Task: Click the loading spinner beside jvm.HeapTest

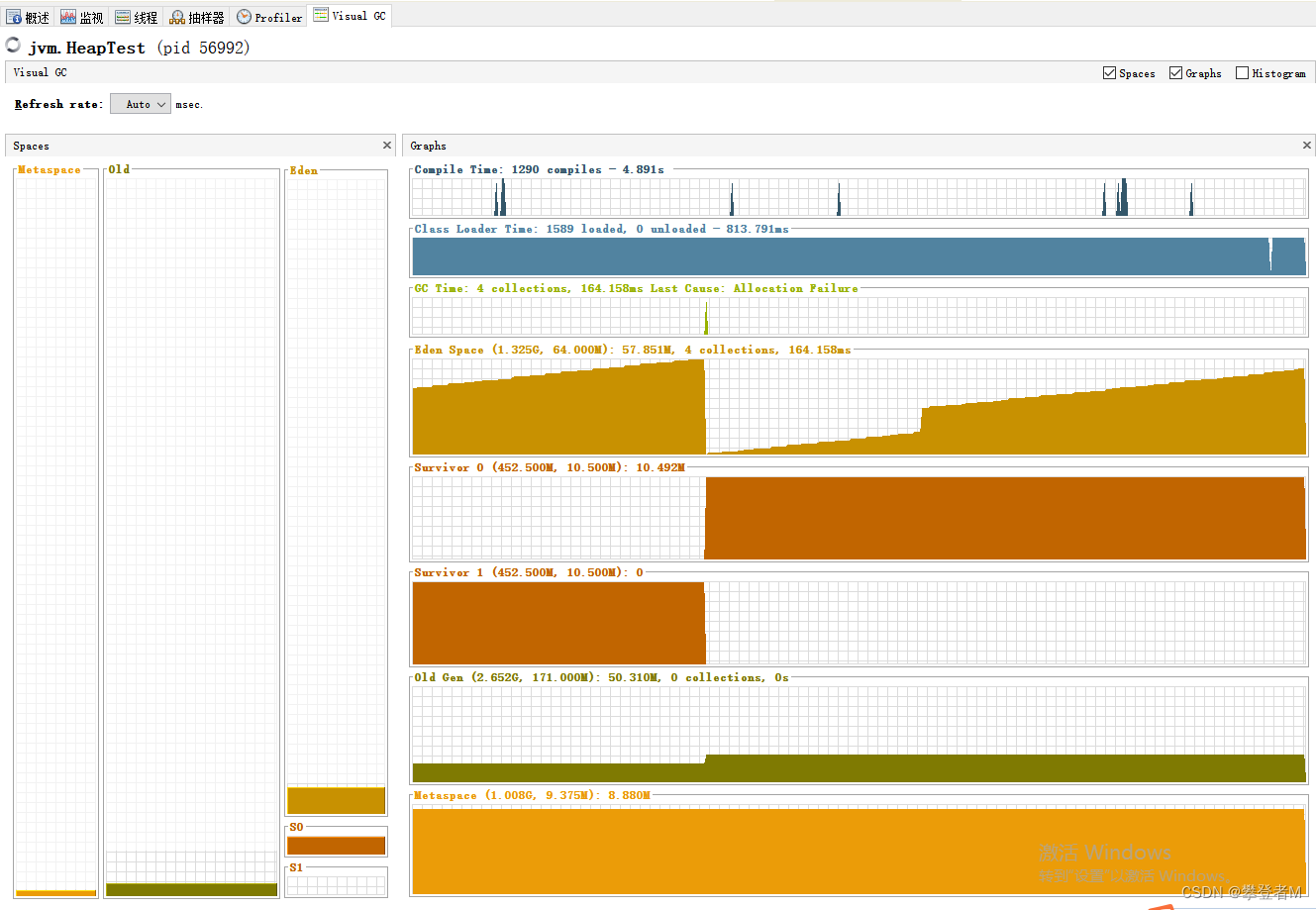Action: click(13, 45)
